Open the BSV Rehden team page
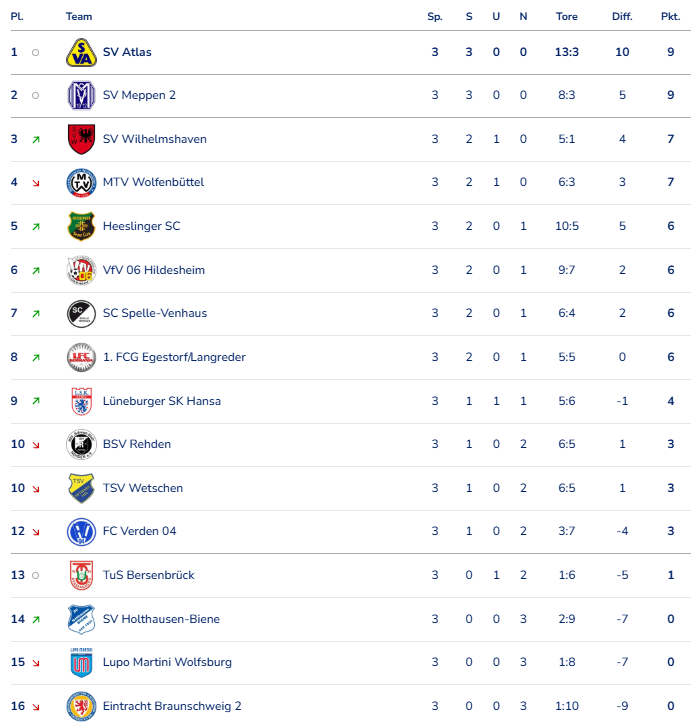Viewport: 698px width, 728px height. 137,444
